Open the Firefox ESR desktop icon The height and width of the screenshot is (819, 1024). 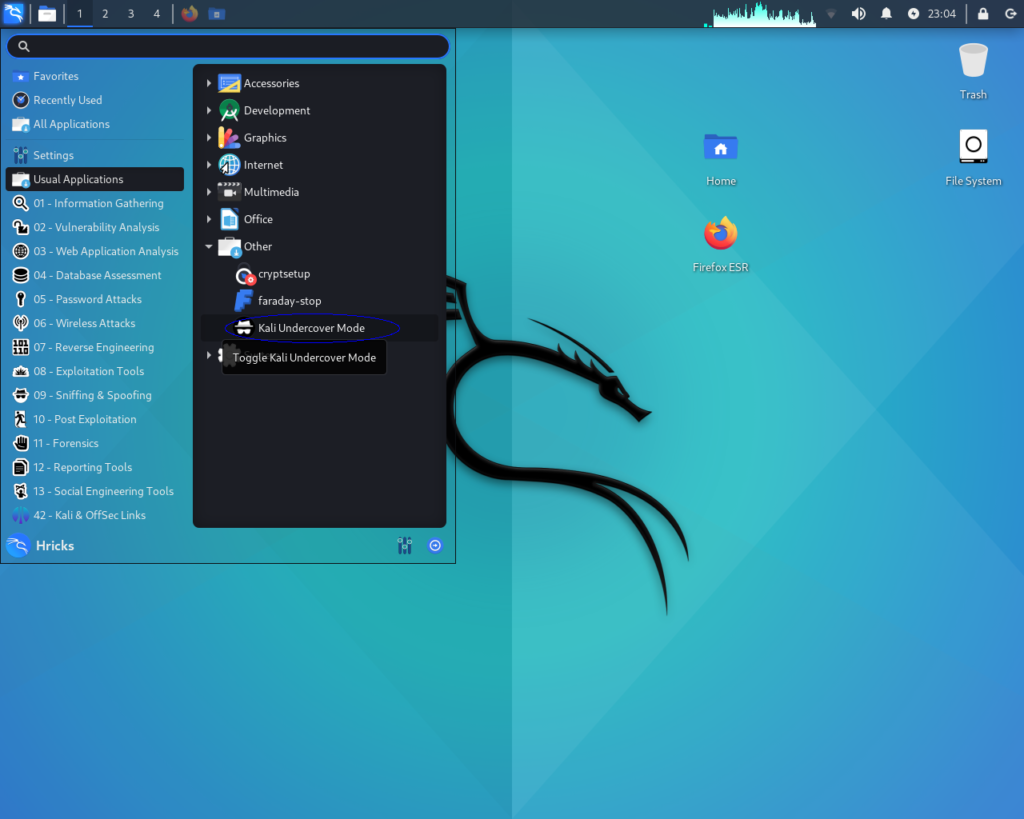pyautogui.click(x=720, y=244)
